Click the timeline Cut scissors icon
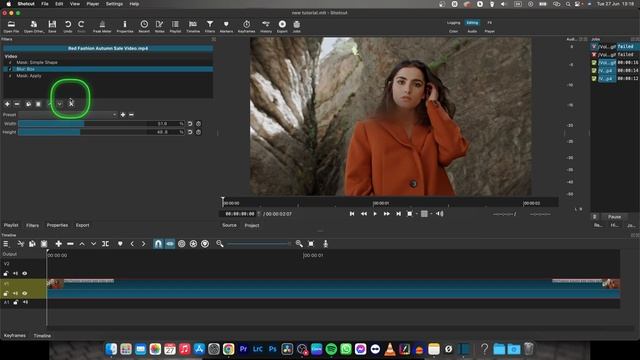This screenshot has height=360, width=640. (20, 244)
